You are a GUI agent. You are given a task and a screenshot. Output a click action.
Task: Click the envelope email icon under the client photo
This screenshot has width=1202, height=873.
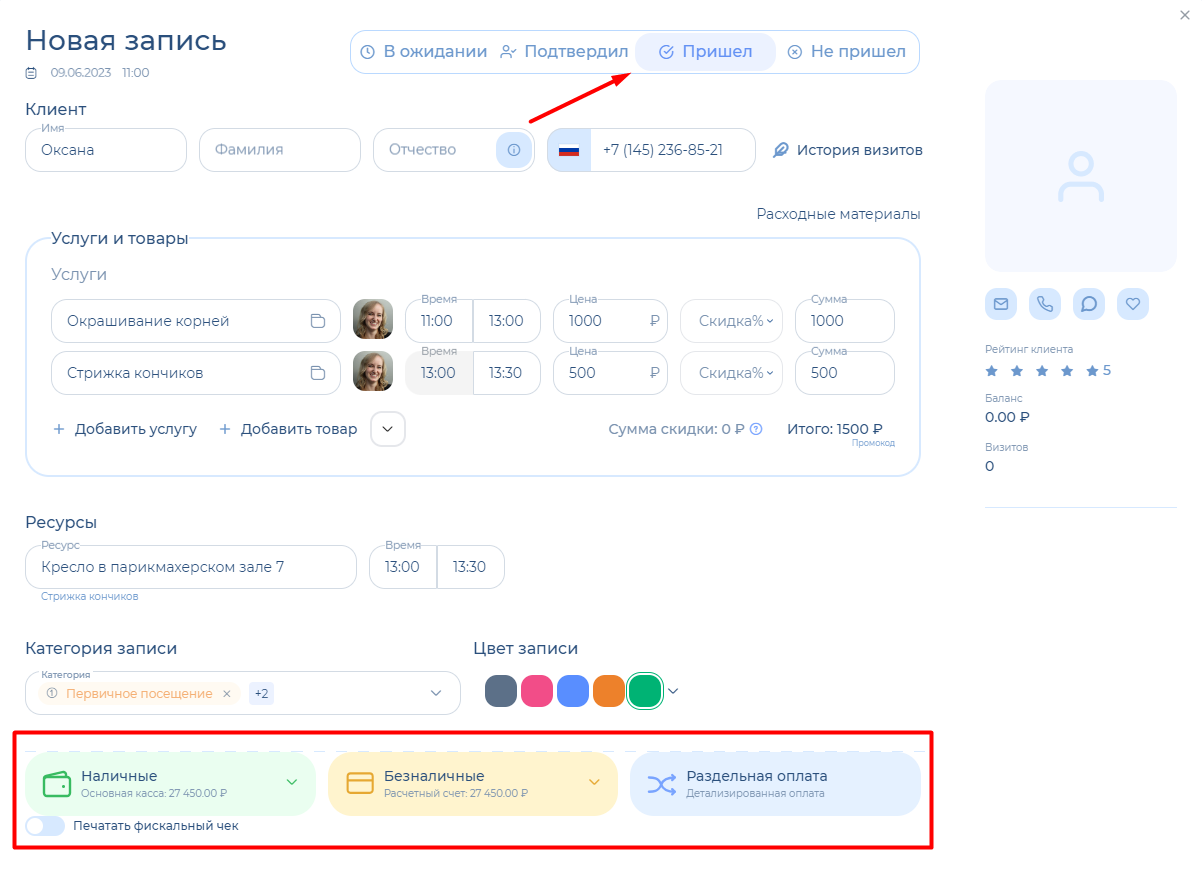(1001, 303)
